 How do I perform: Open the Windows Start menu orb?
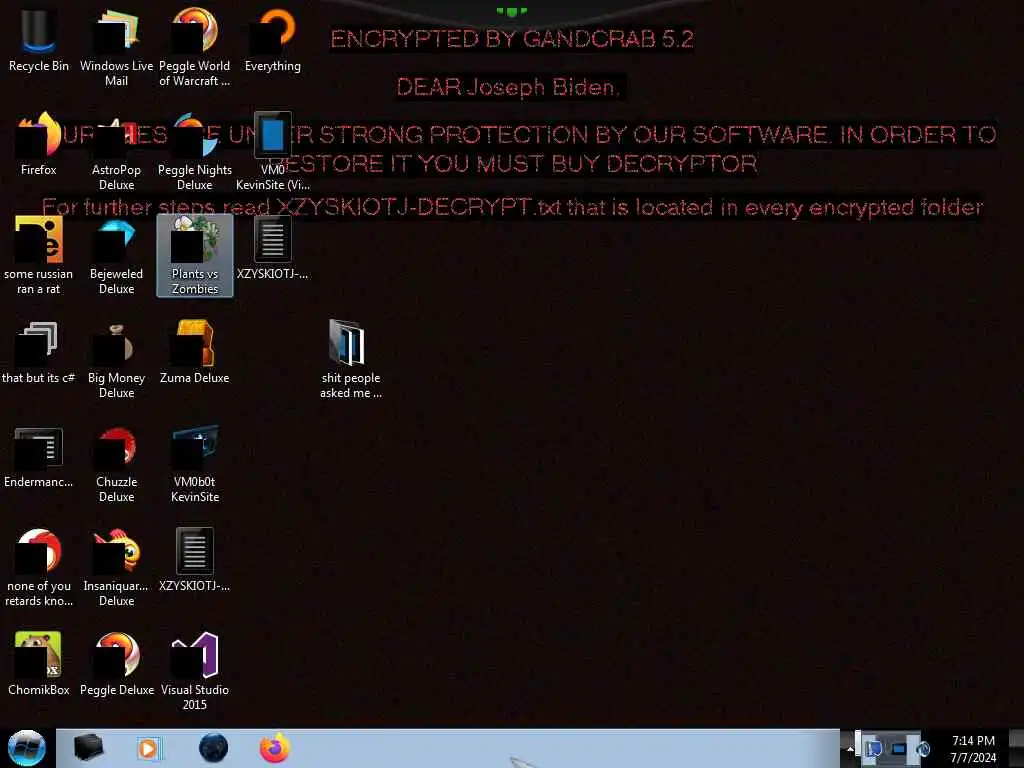pyautogui.click(x=27, y=748)
